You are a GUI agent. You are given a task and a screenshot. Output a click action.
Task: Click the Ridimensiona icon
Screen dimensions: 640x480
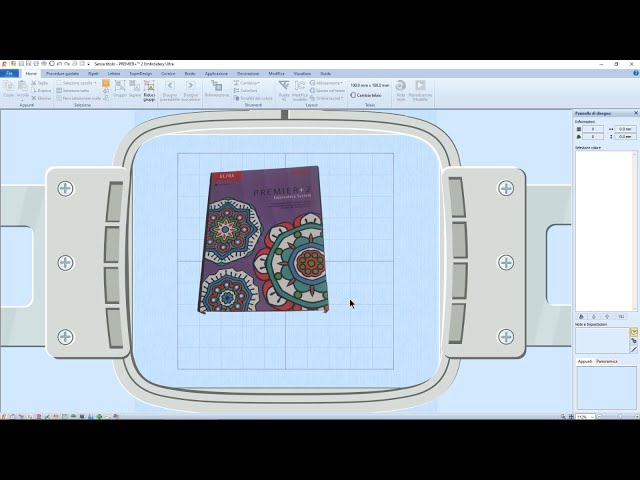[x=217, y=89]
